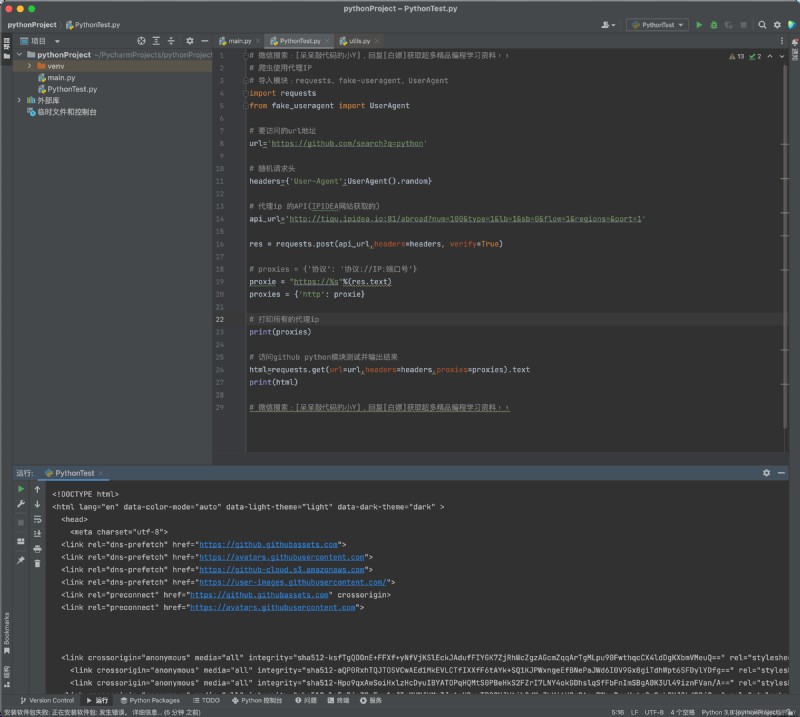
Task: Fold the import block at line 4
Action: [x=245, y=93]
